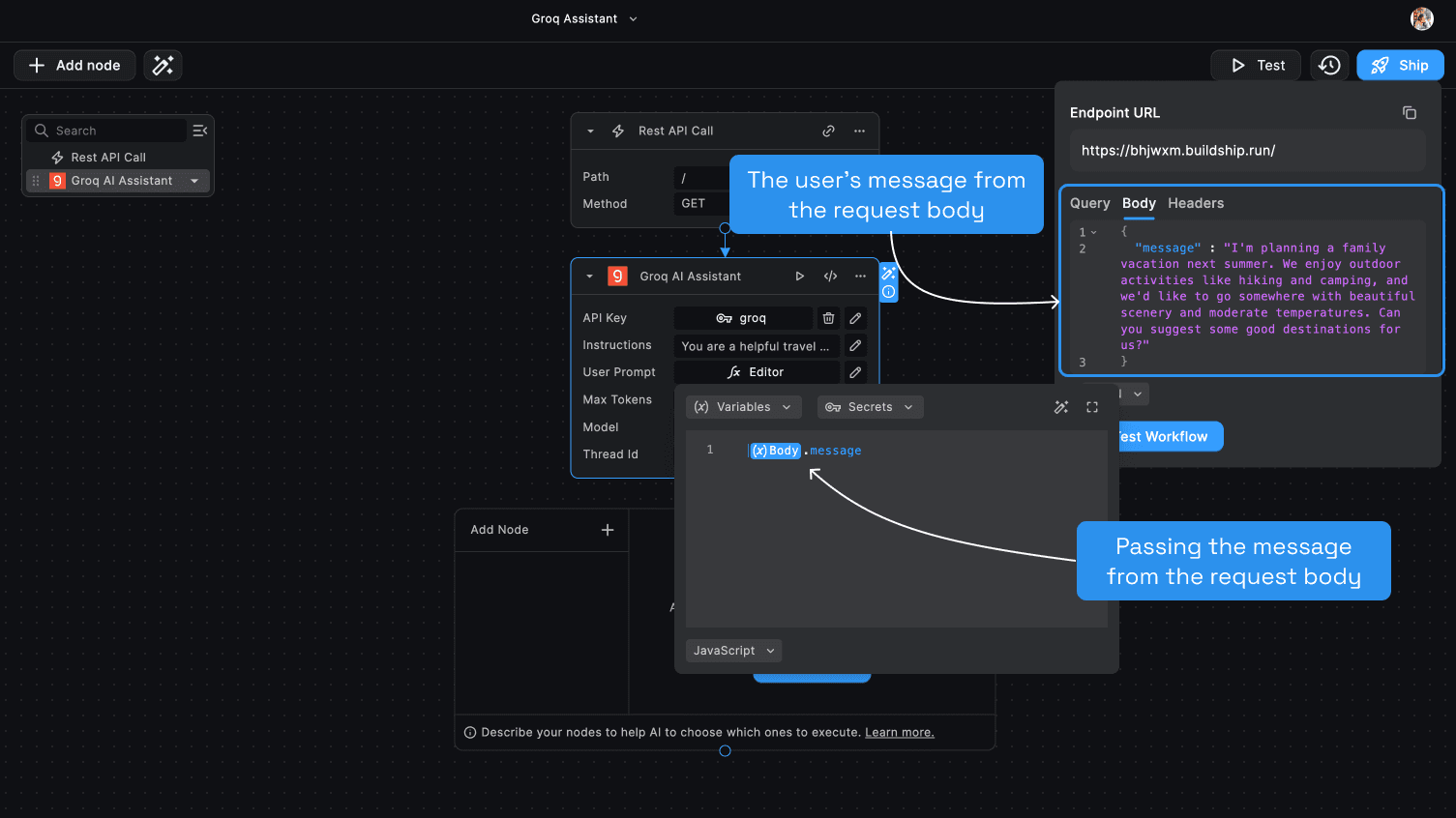View code of Groq AI Assistant node

(830, 277)
